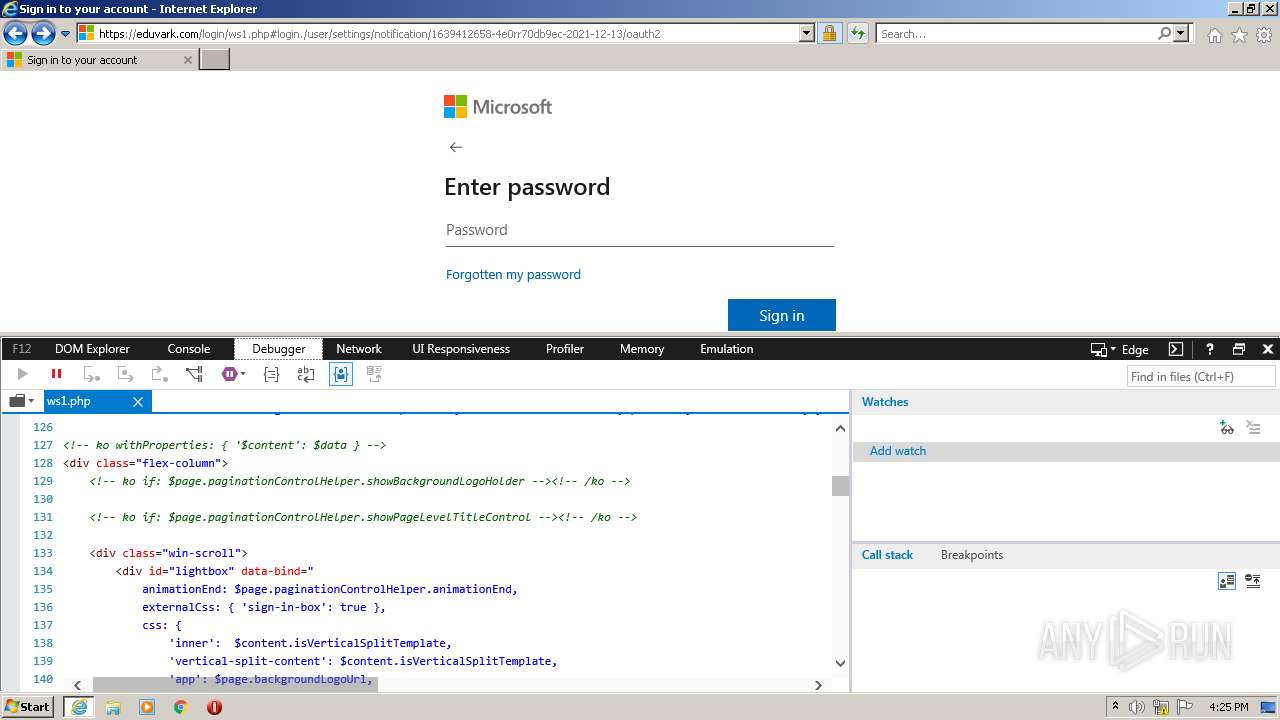Open a new IE tab
Viewport: 1280px width, 720px height.
(x=215, y=60)
